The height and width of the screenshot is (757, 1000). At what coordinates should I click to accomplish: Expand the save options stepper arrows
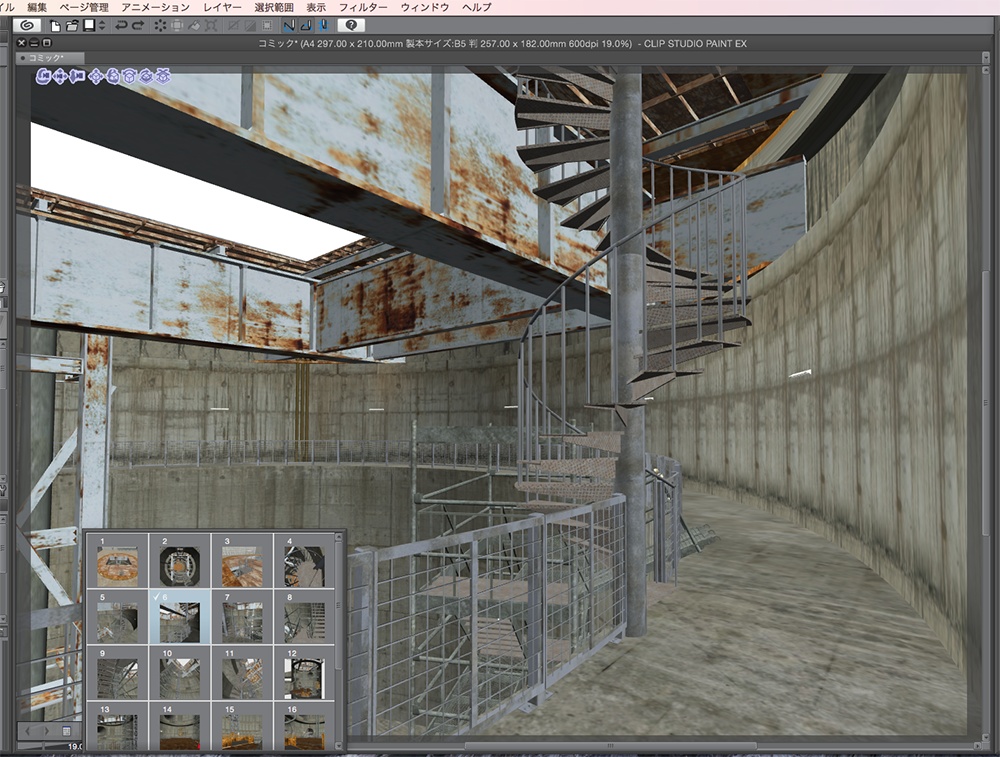[x=102, y=26]
